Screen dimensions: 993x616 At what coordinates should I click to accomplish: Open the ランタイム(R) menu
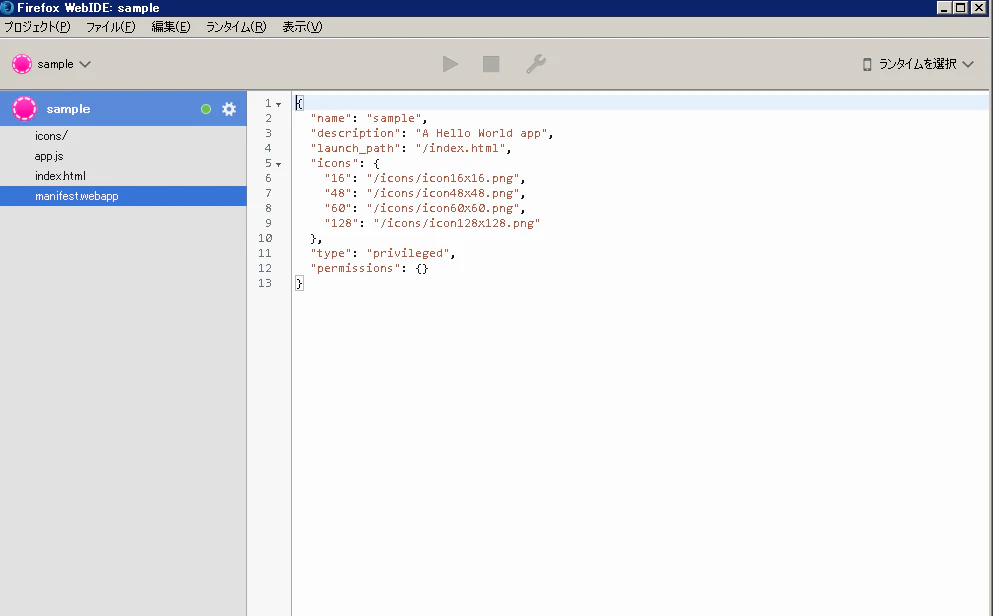click(236, 27)
